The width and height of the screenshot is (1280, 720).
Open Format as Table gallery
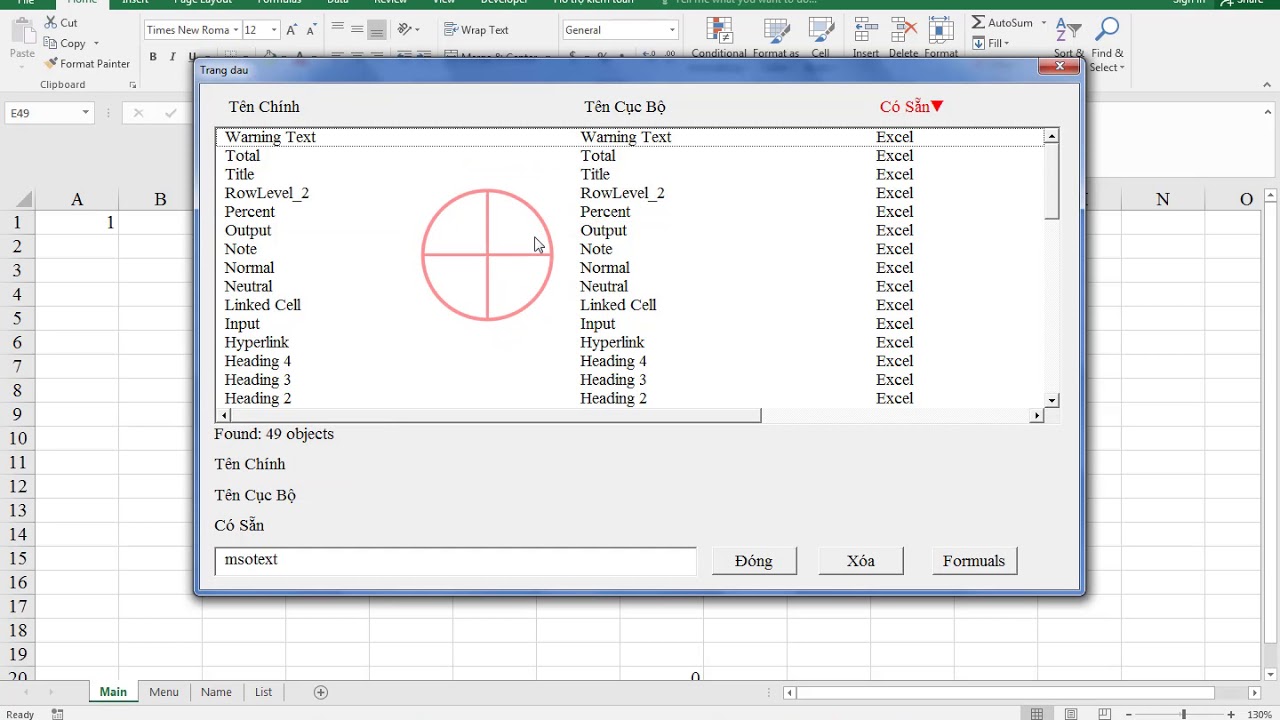776,36
